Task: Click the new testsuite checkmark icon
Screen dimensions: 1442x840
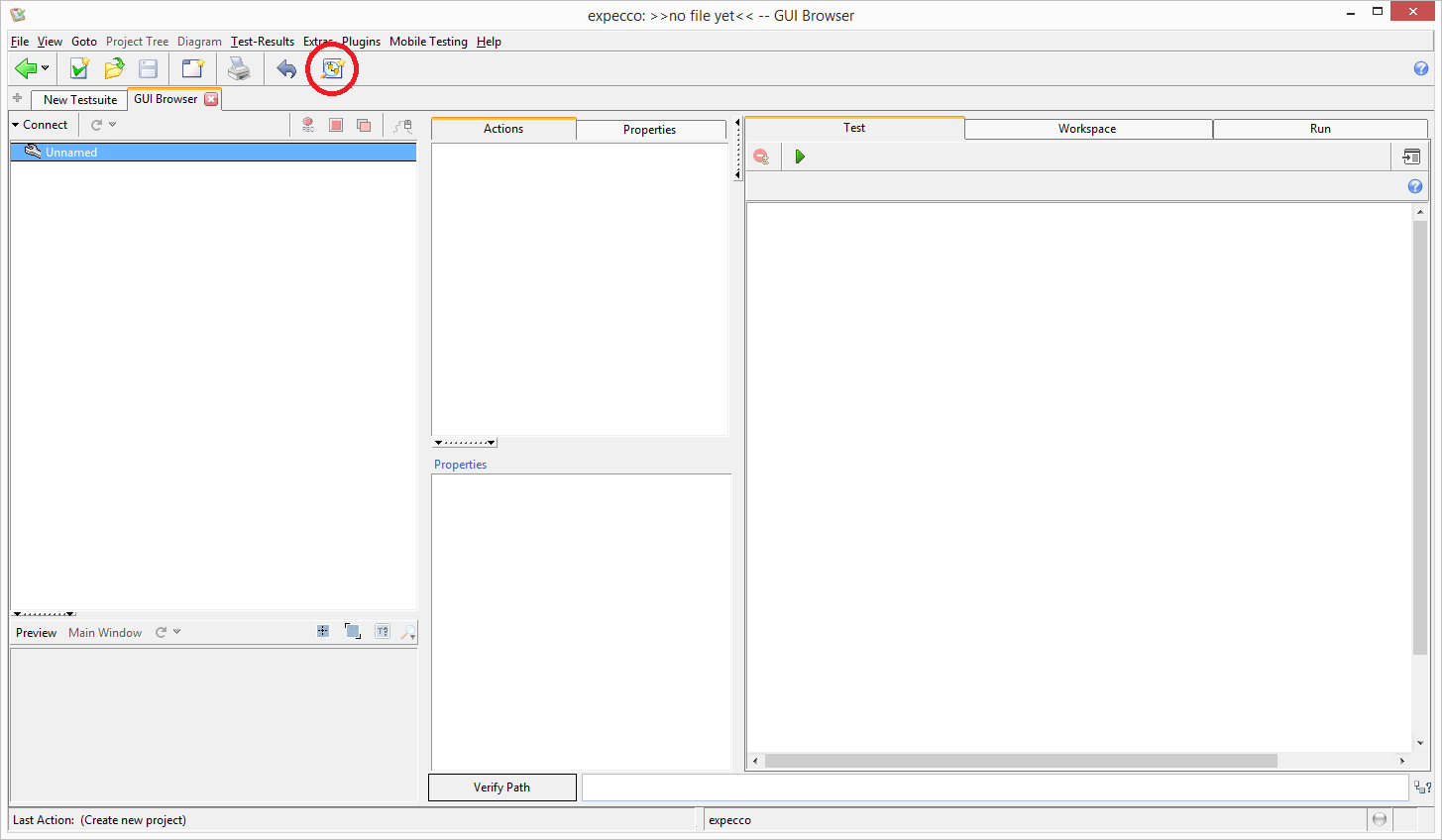Action: pyautogui.click(x=79, y=68)
